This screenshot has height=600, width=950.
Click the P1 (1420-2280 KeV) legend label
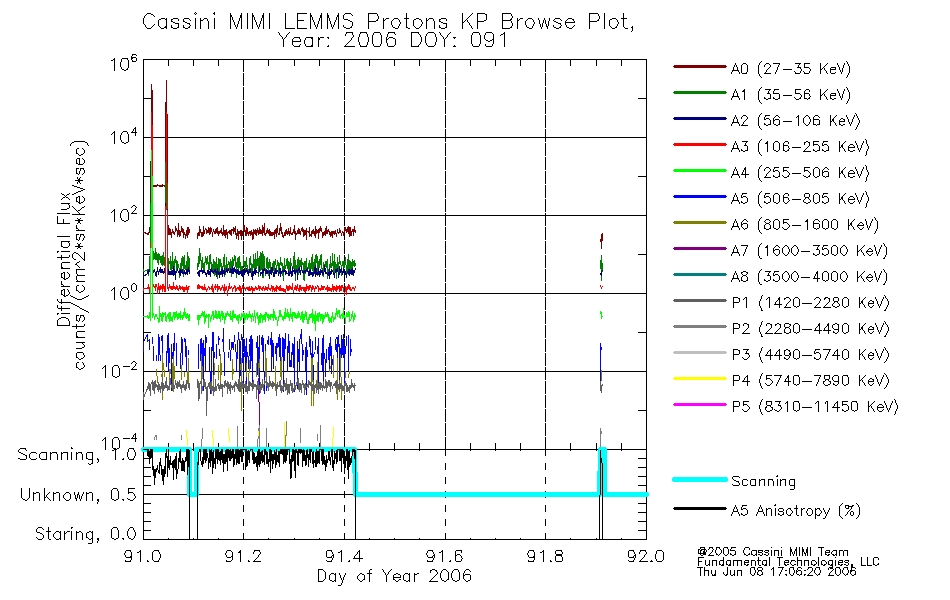[810, 303]
